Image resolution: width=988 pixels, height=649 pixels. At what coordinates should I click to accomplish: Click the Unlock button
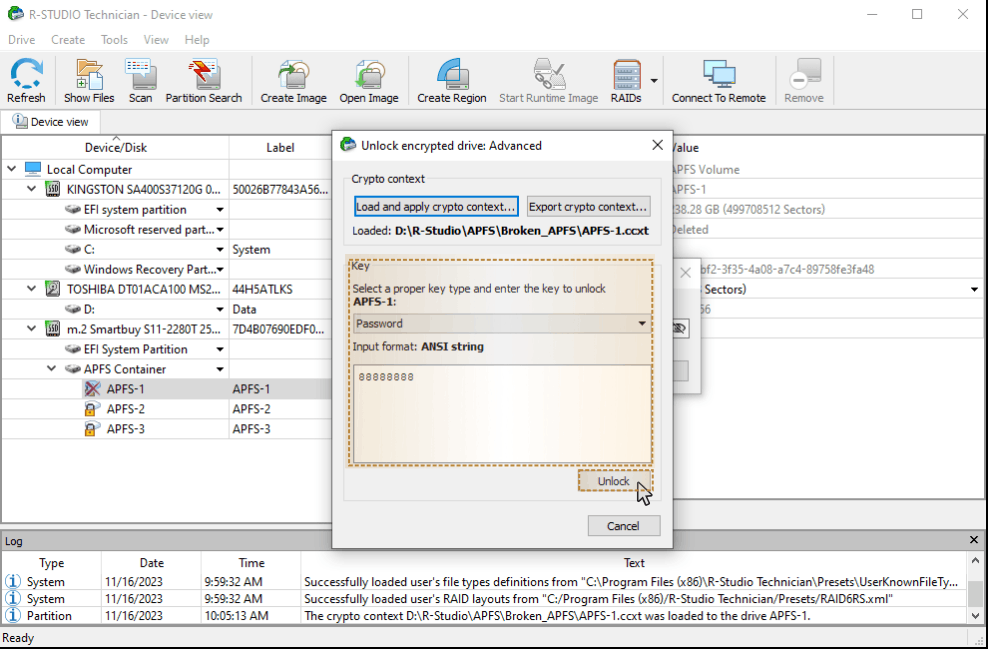point(614,481)
